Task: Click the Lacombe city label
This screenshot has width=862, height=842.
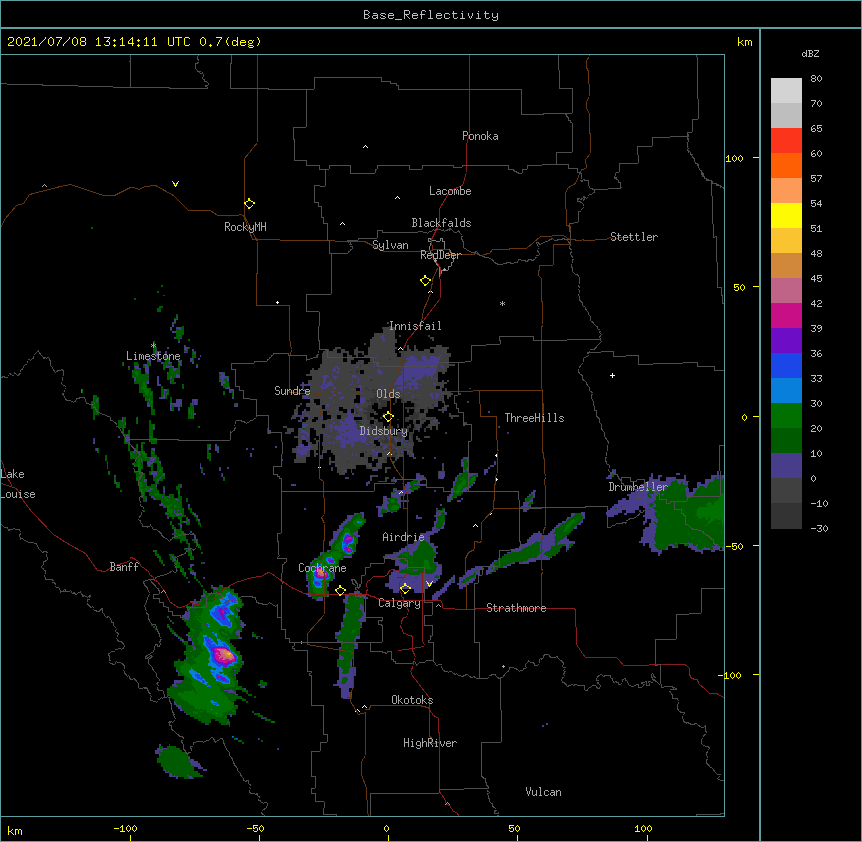Action: click(x=450, y=191)
